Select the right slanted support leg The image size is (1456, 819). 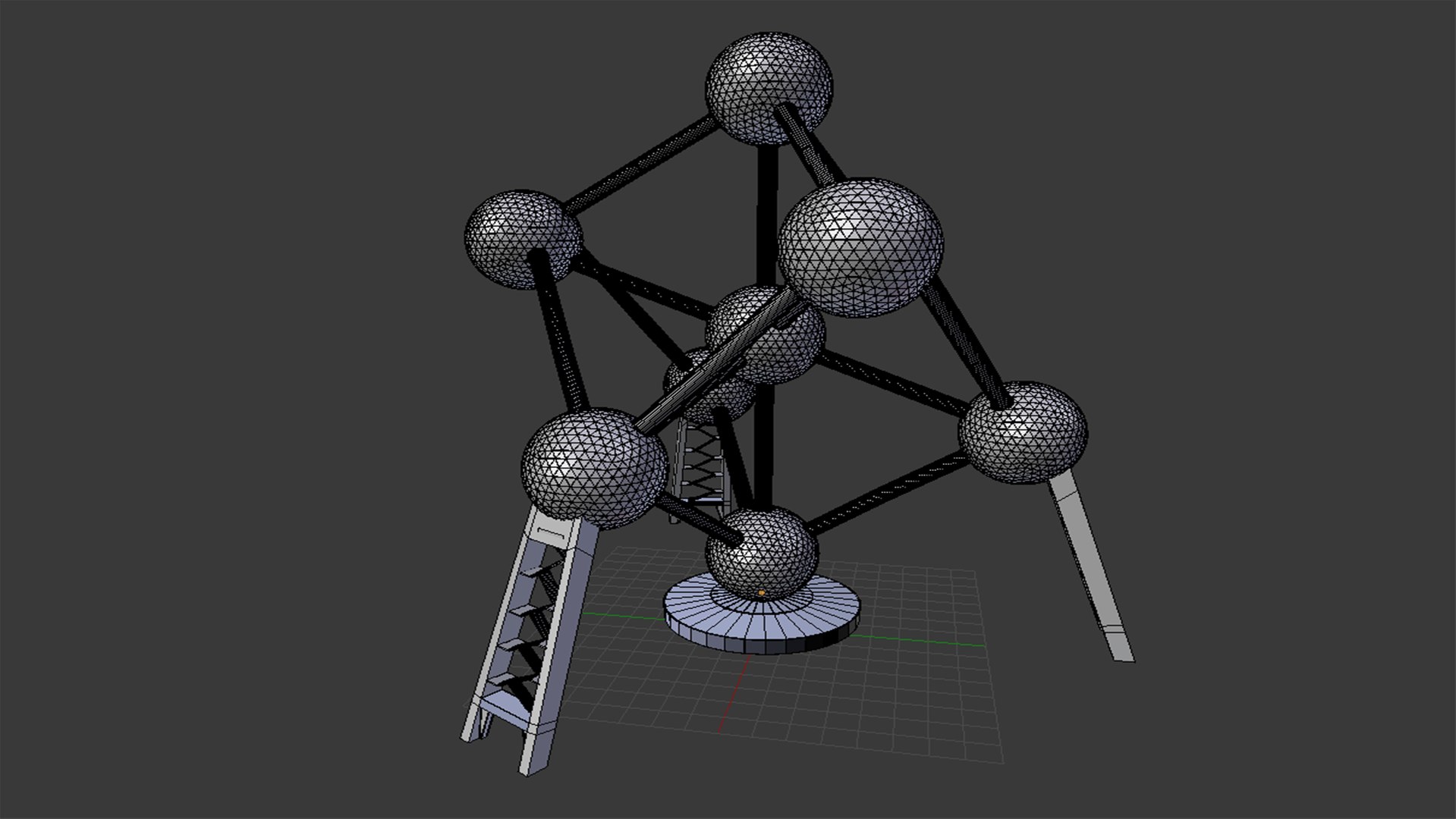pyautogui.click(x=1090, y=565)
